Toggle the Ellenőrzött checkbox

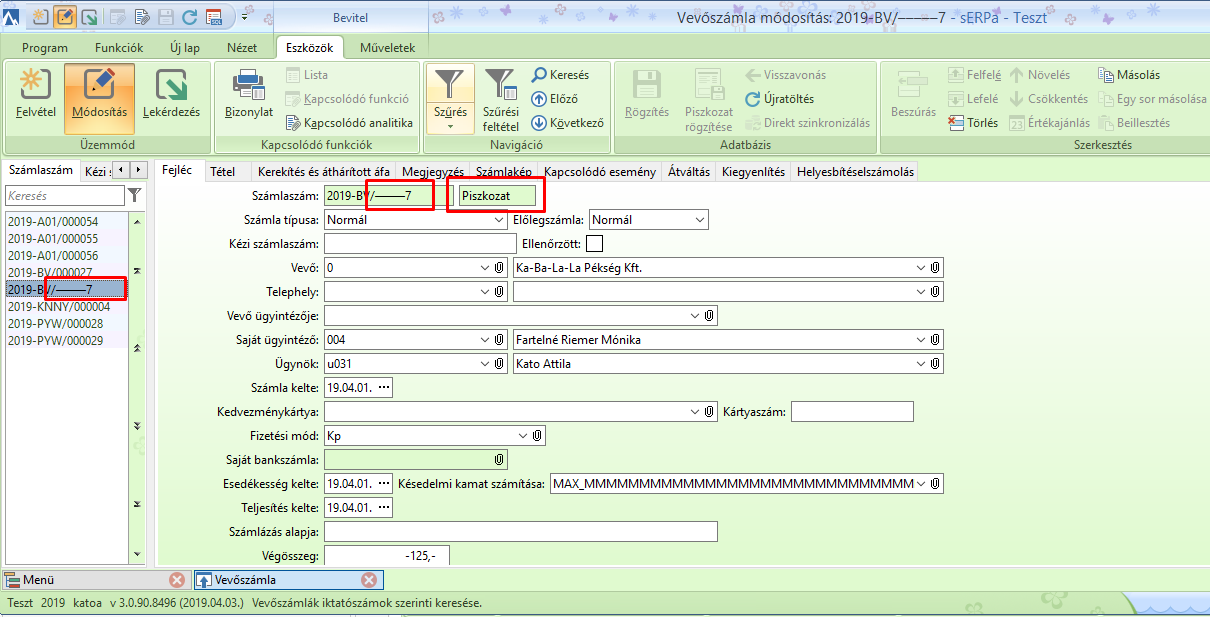[x=595, y=243]
